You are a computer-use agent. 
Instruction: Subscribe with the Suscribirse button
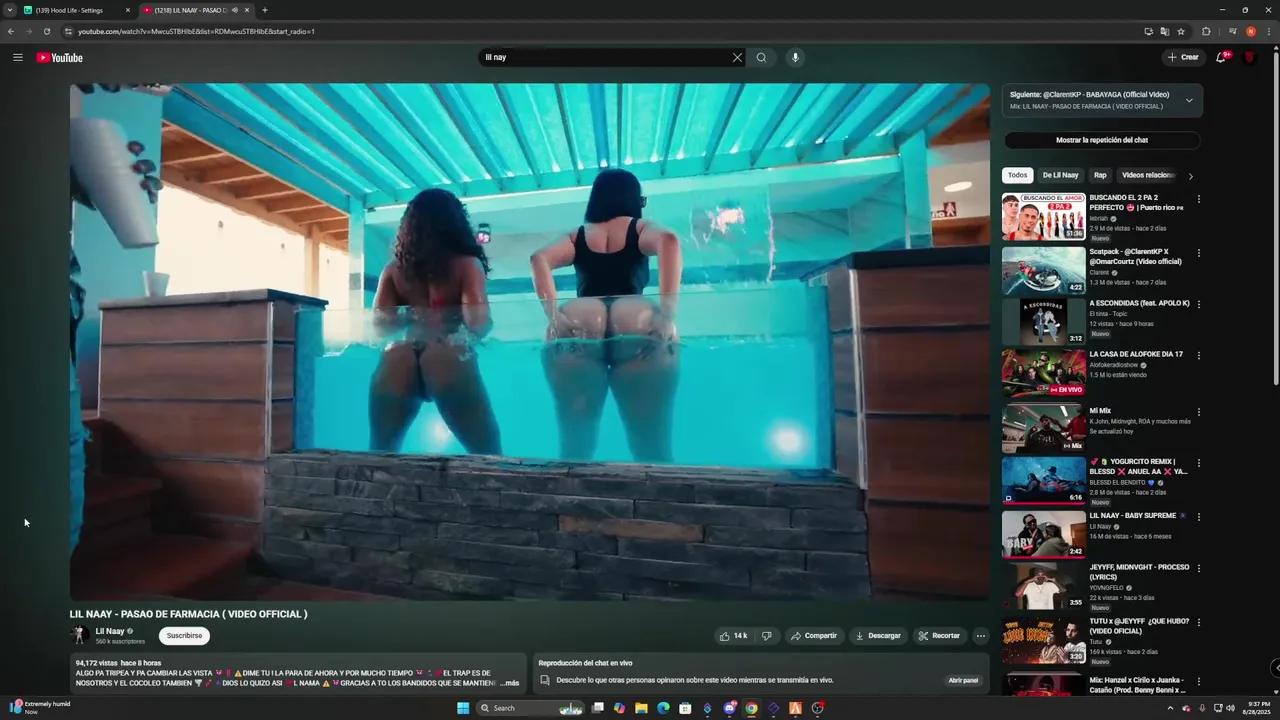pyautogui.click(x=184, y=635)
